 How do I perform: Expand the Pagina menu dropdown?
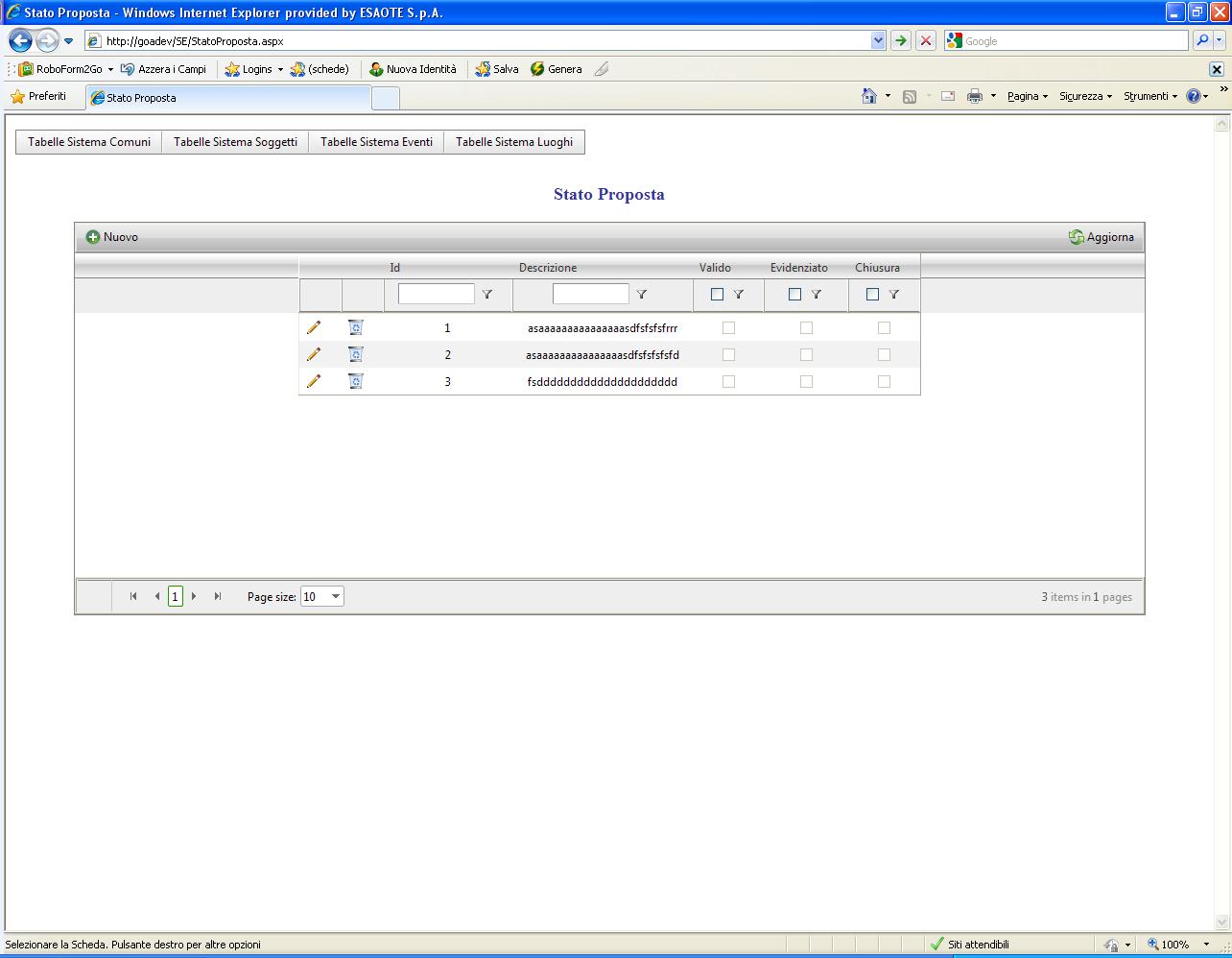[1028, 96]
